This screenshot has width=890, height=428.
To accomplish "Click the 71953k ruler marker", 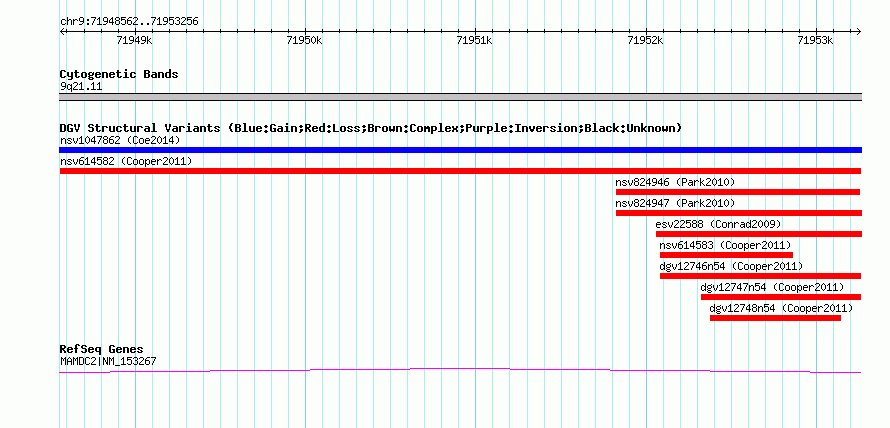I will click(816, 40).
